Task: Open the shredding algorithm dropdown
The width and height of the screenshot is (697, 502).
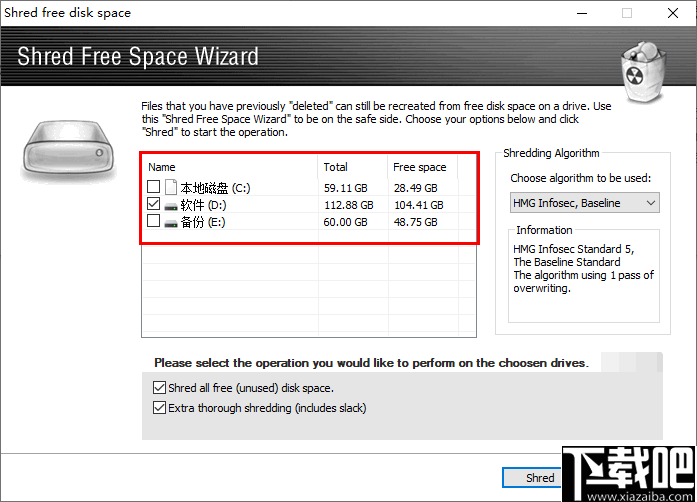Action: 584,203
